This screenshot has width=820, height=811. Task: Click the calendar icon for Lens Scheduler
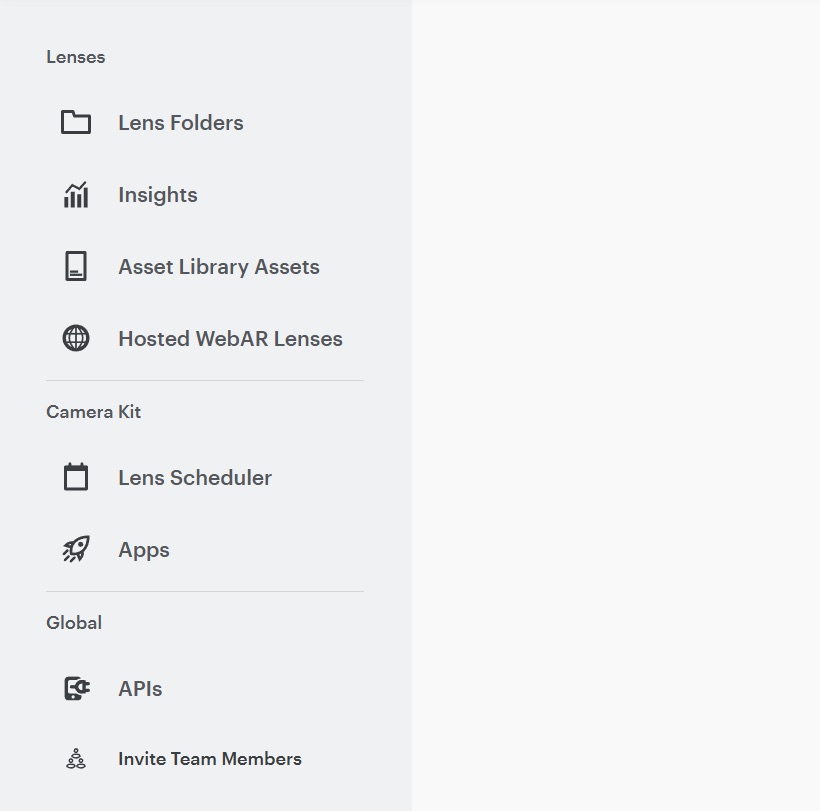[76, 476]
